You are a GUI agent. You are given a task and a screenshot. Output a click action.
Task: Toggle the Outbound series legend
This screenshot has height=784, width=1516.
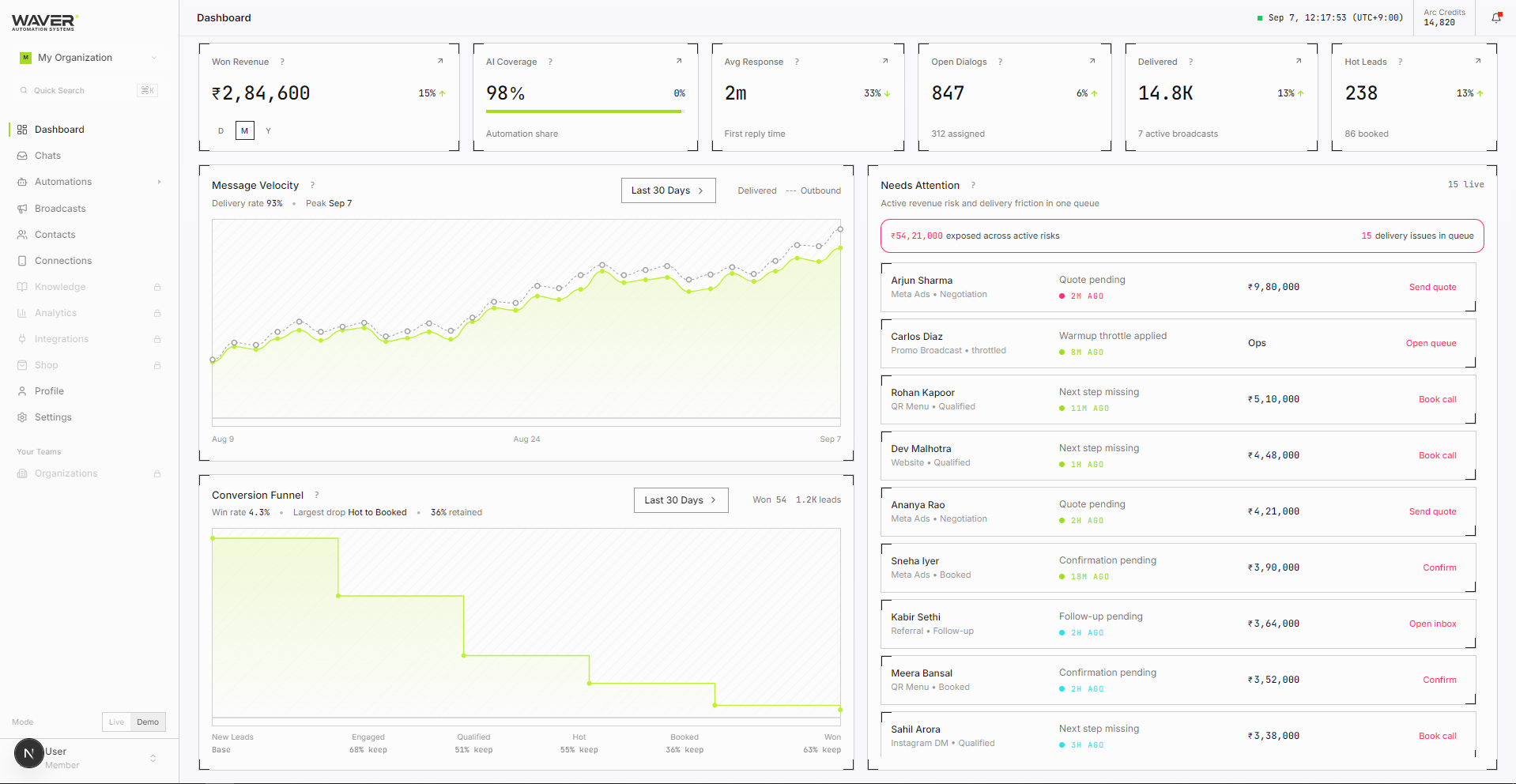click(813, 190)
